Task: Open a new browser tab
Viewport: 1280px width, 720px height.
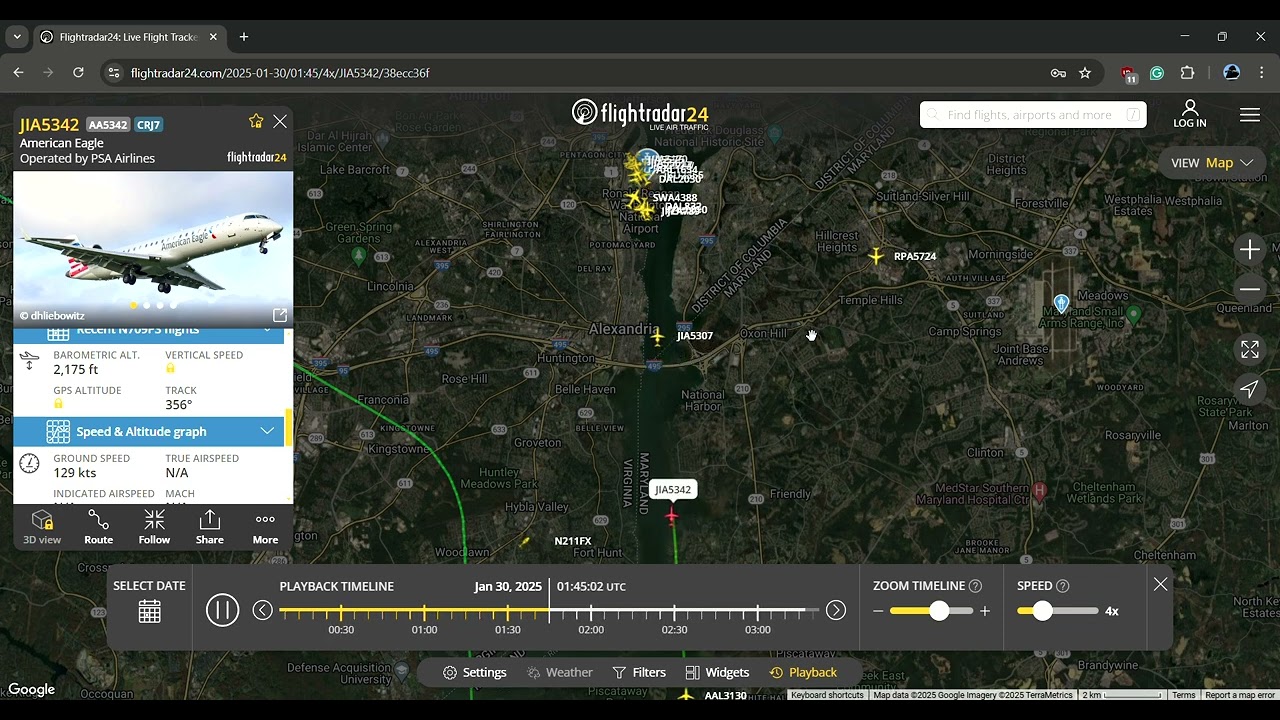Action: [x=244, y=37]
